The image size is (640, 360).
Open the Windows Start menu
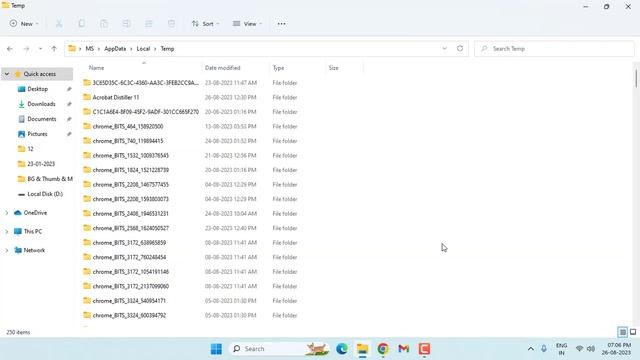pos(216,349)
